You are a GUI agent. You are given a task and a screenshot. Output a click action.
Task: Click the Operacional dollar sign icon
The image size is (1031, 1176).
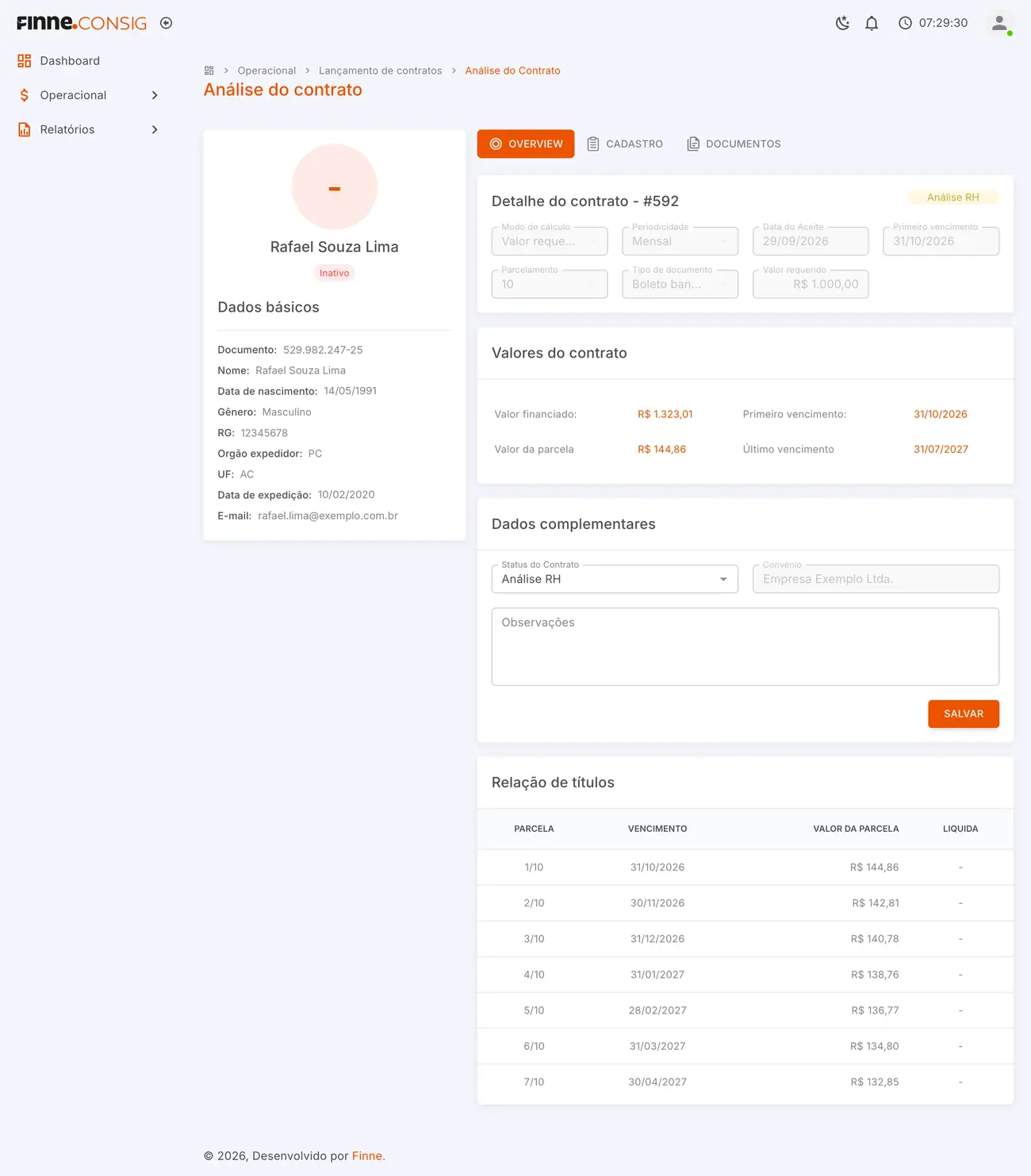point(25,95)
